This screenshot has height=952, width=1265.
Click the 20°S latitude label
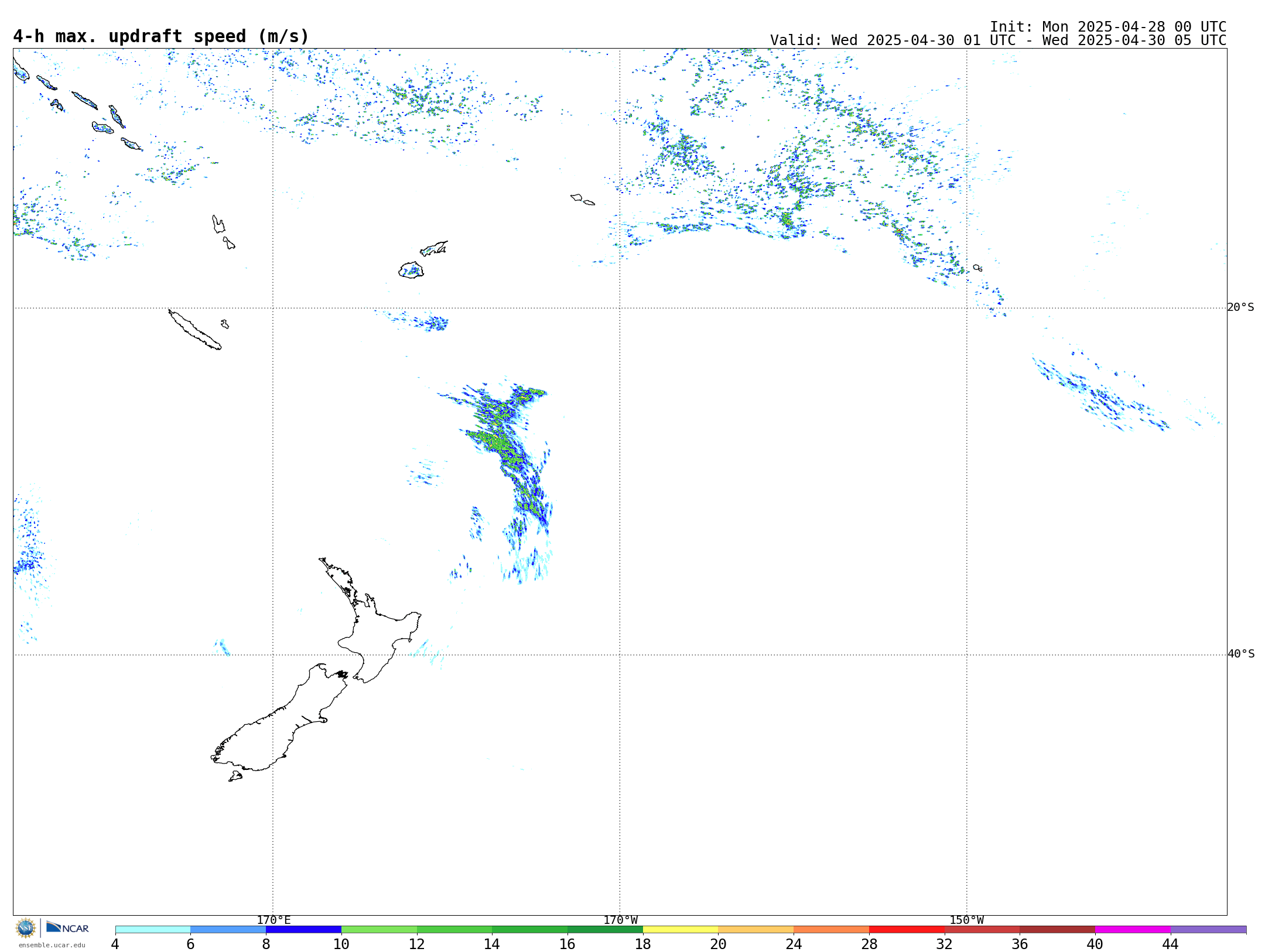[x=1240, y=307]
